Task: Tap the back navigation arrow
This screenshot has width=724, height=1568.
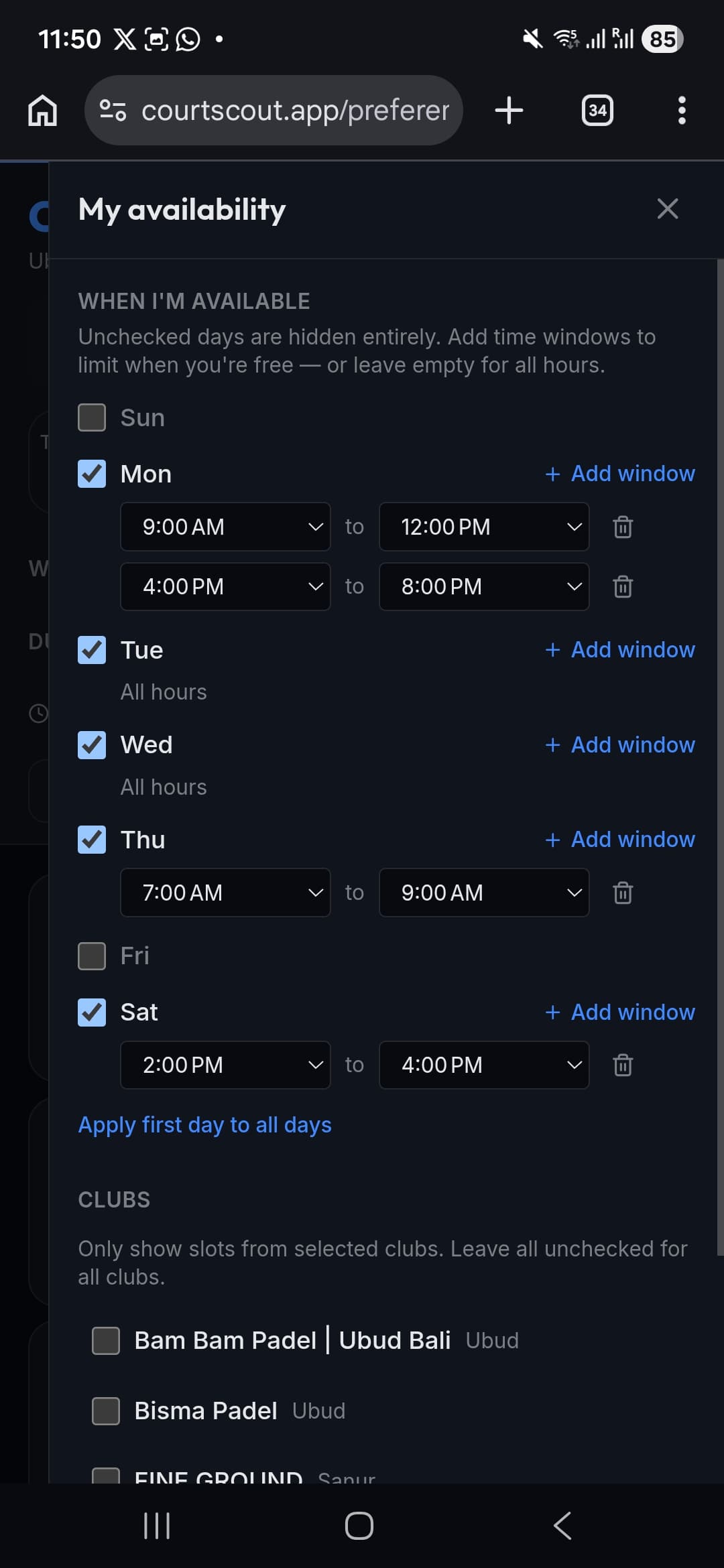Action: (561, 1526)
